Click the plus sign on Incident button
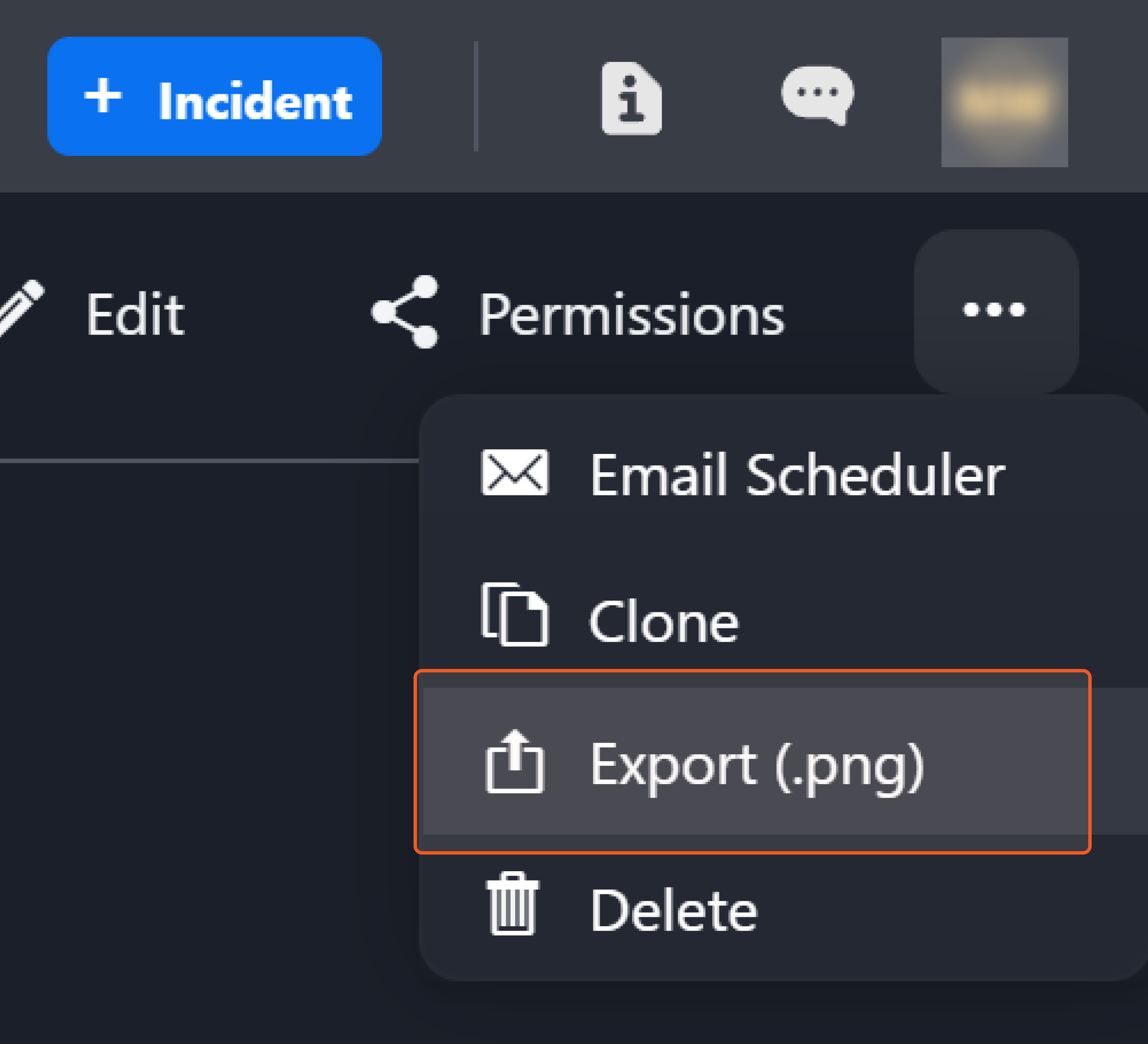The height and width of the screenshot is (1044, 1148). pos(102,96)
